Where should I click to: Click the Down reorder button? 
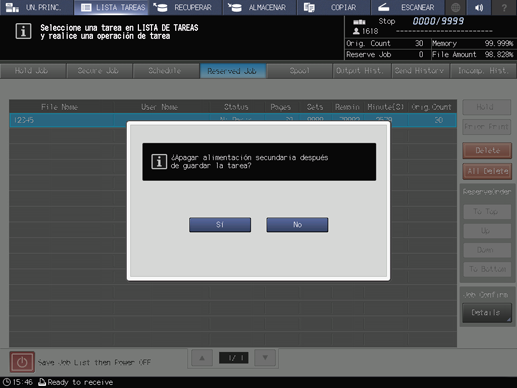[486, 250]
